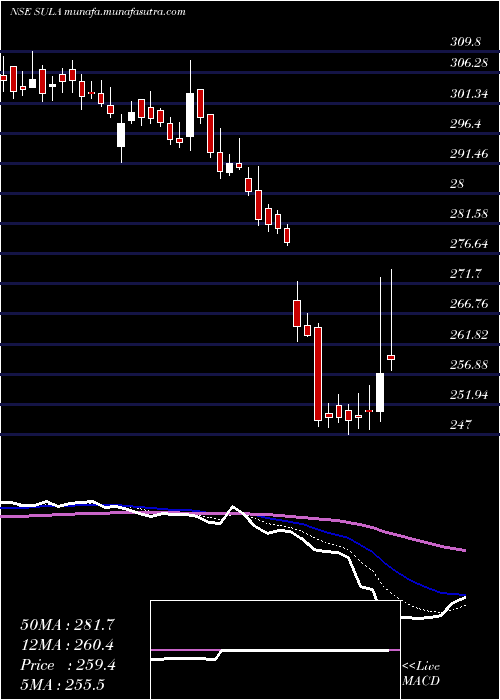Click the NSE SULA munafasutra.com title text
The width and height of the screenshot is (500, 700).
97,12
